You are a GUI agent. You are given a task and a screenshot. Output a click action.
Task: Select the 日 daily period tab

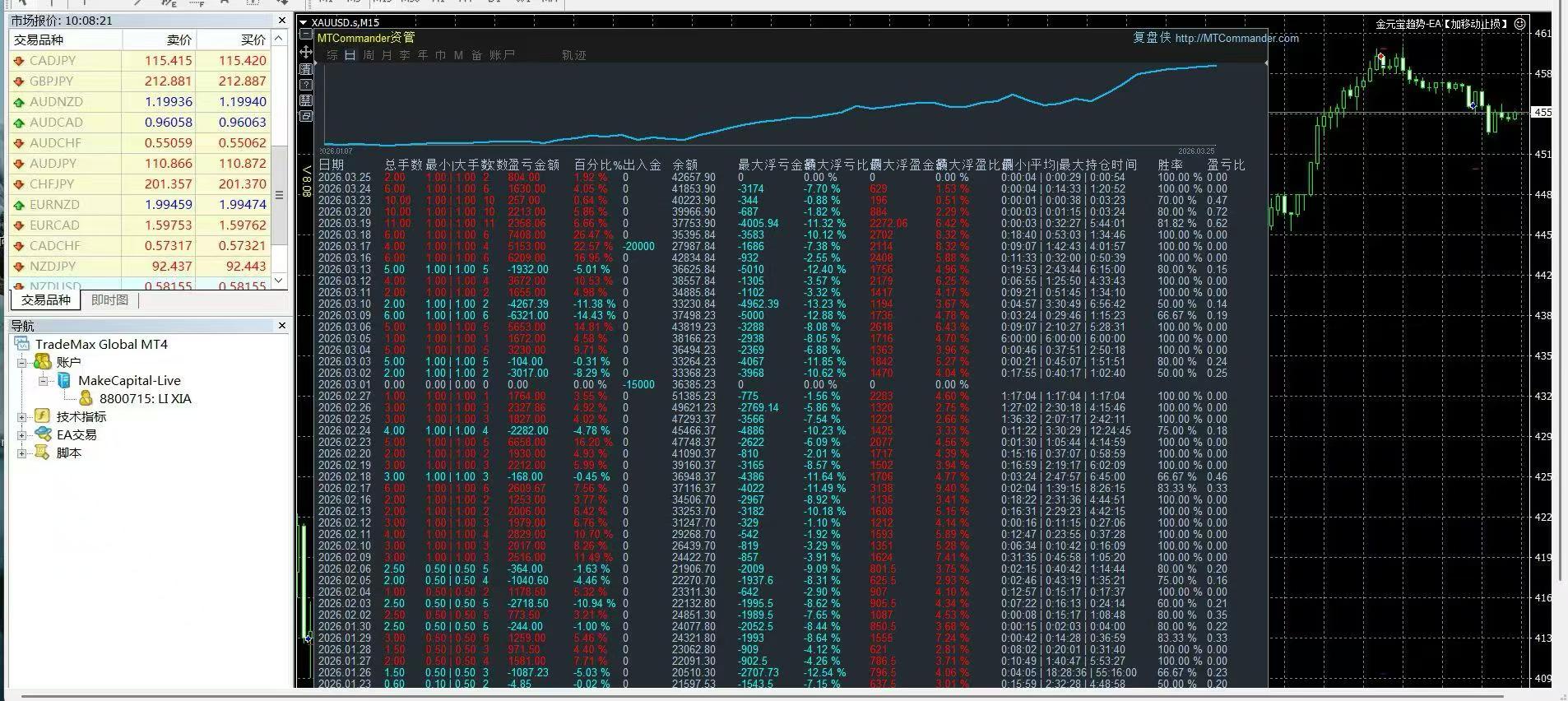pos(350,55)
